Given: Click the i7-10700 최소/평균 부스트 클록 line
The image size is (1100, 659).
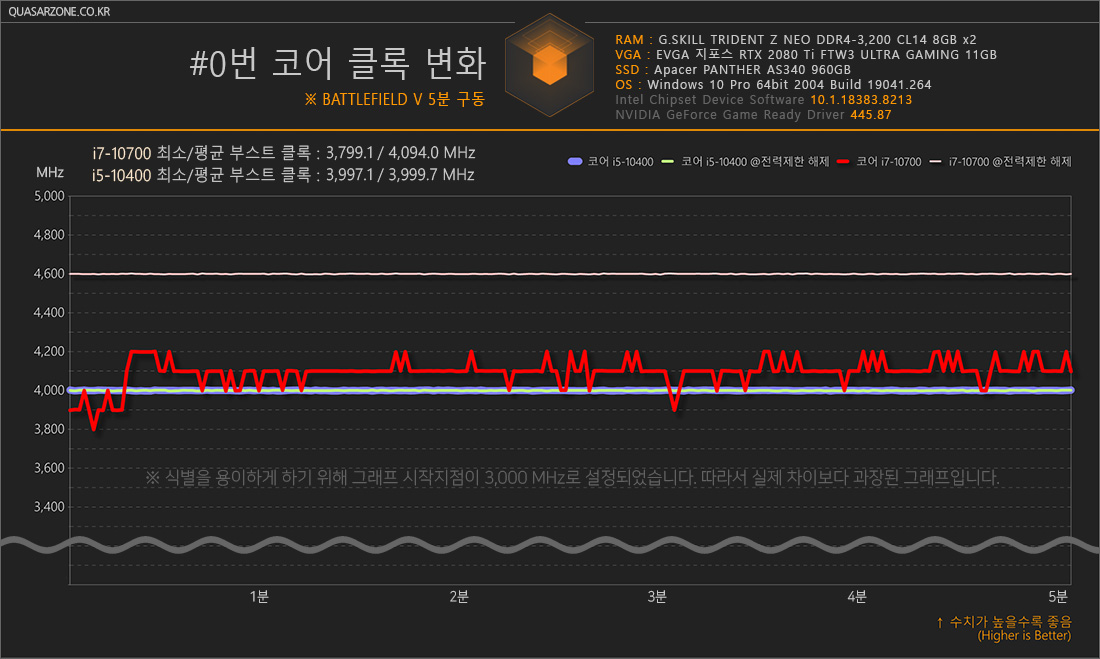Looking at the screenshot, I should tap(283, 152).
